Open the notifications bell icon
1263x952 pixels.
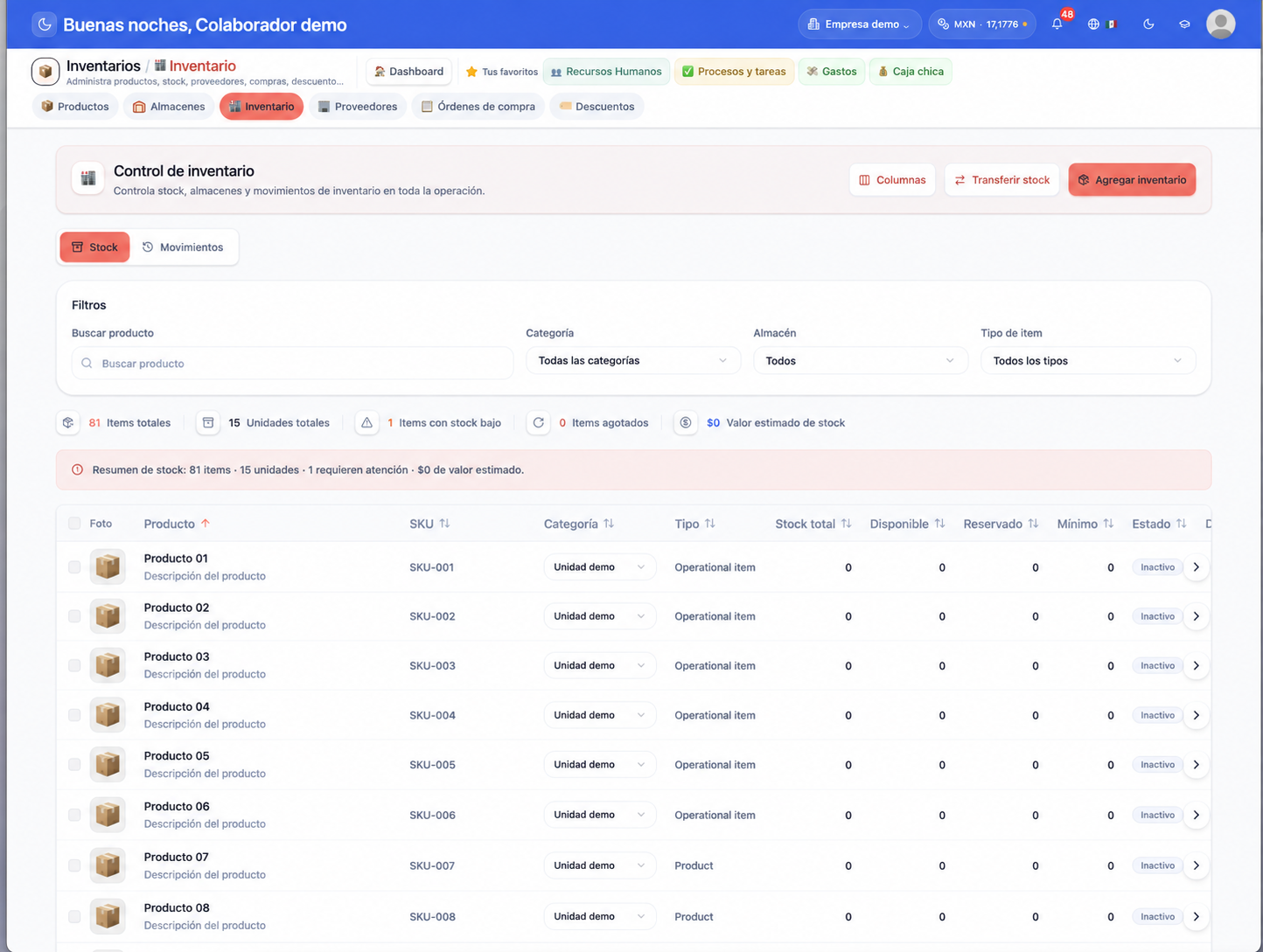(x=1057, y=24)
